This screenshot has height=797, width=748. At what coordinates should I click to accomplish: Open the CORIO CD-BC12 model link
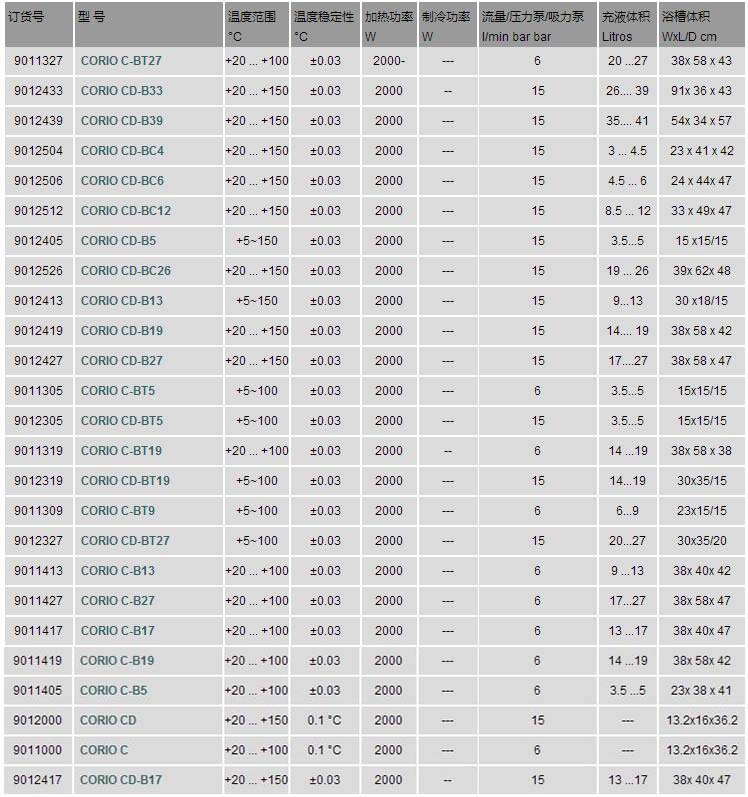coord(126,211)
